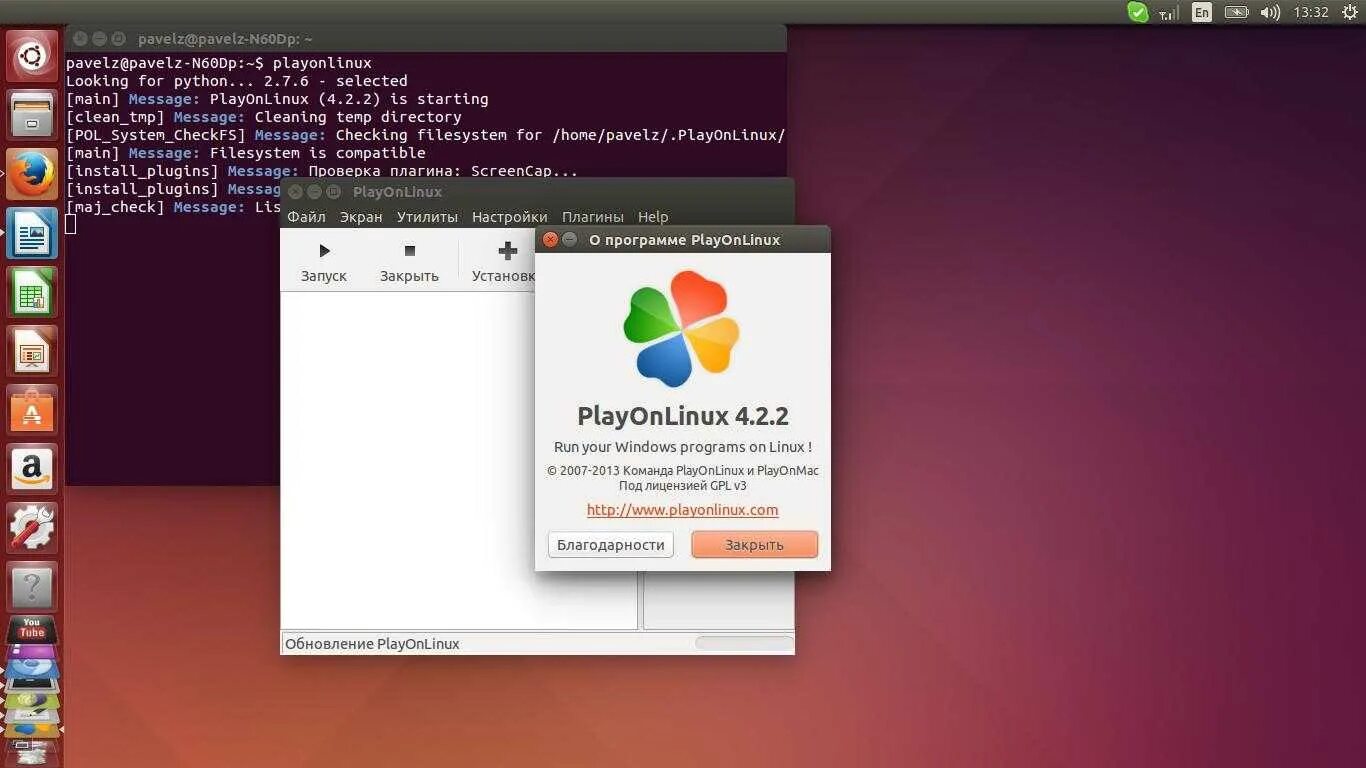
Task: Open Amazon icon in the launcher
Action: (x=32, y=469)
